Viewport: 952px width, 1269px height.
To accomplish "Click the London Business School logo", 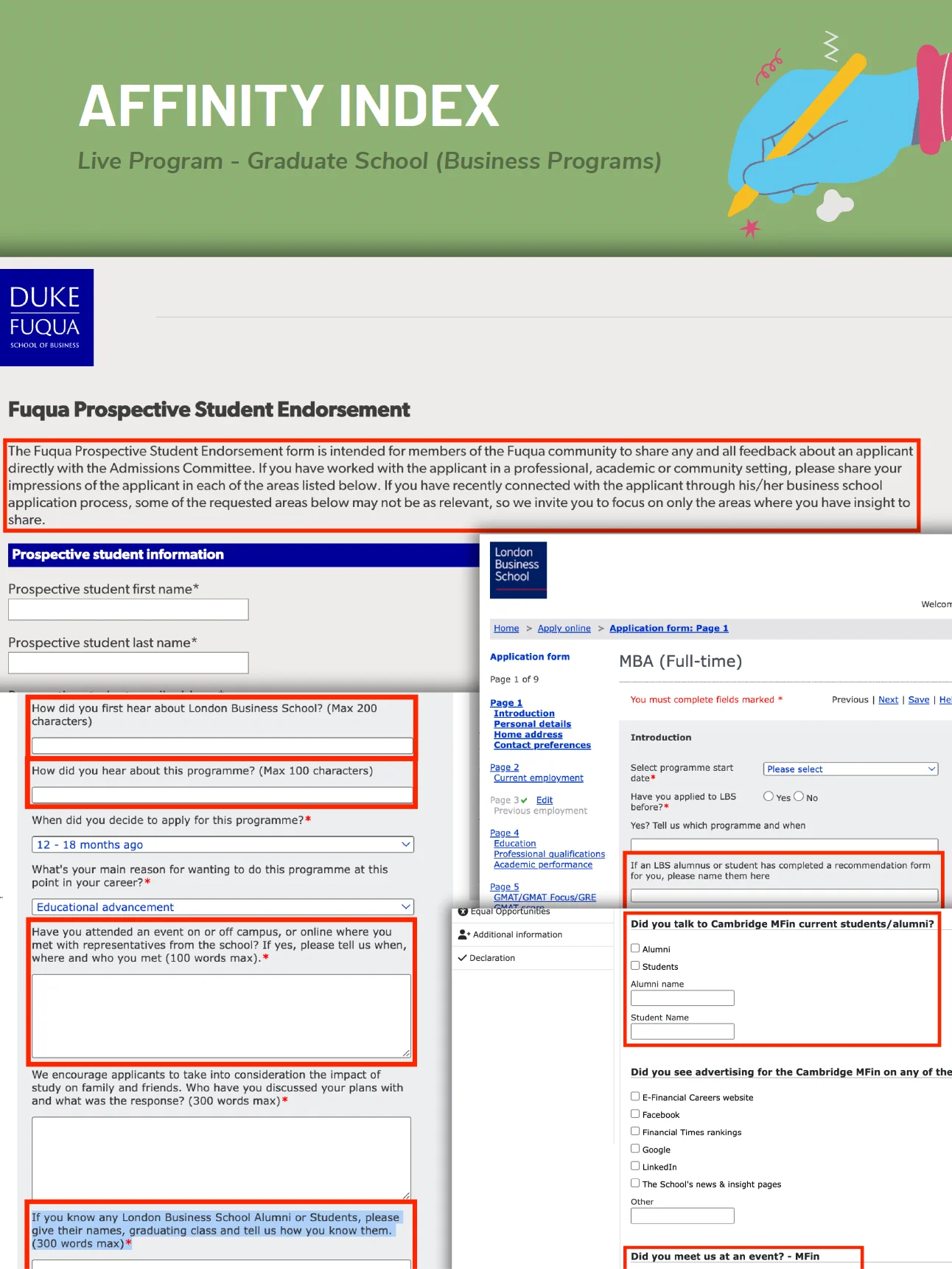I will [x=518, y=570].
